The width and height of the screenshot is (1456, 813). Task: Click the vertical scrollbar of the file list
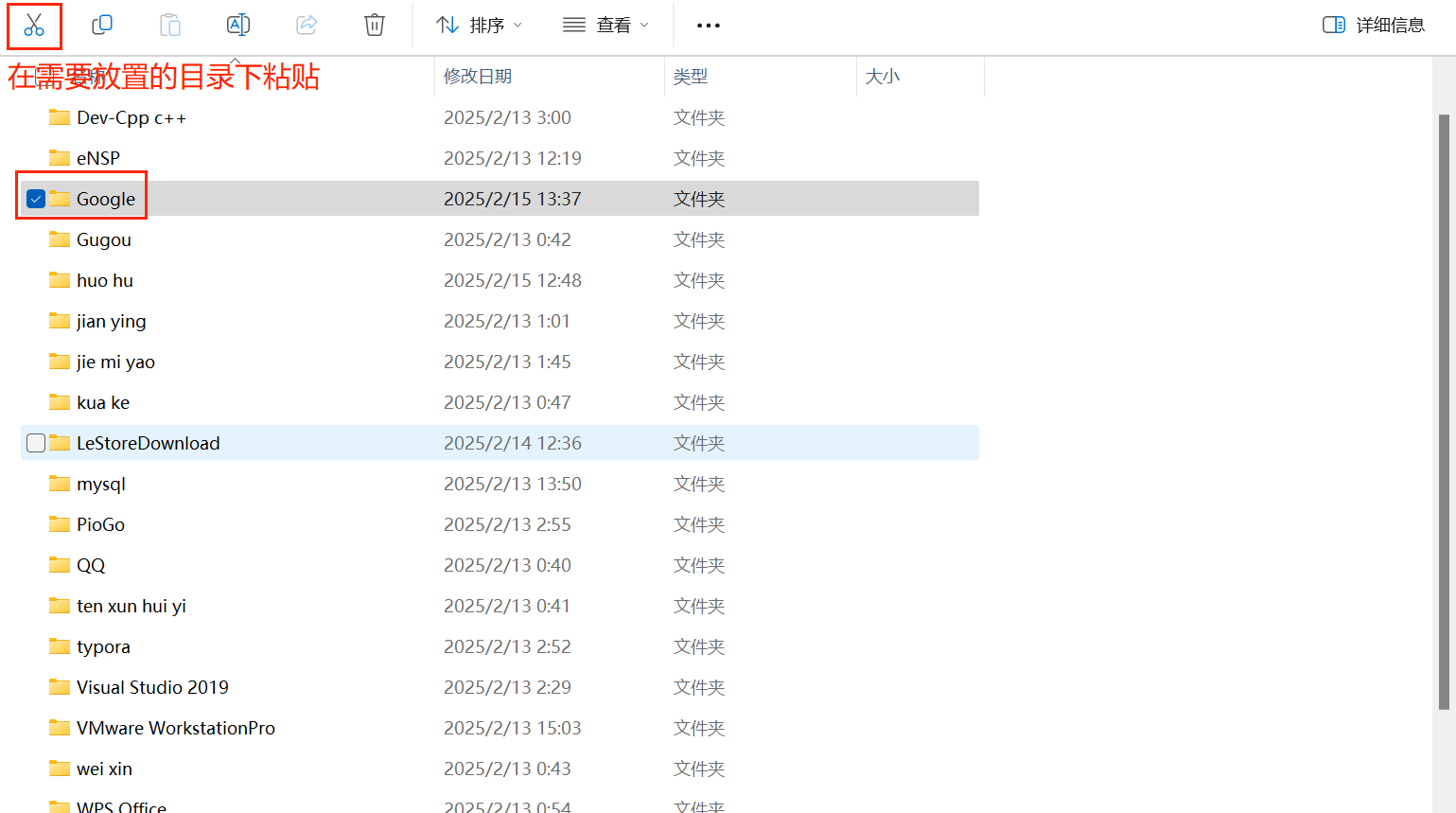[x=1444, y=412]
